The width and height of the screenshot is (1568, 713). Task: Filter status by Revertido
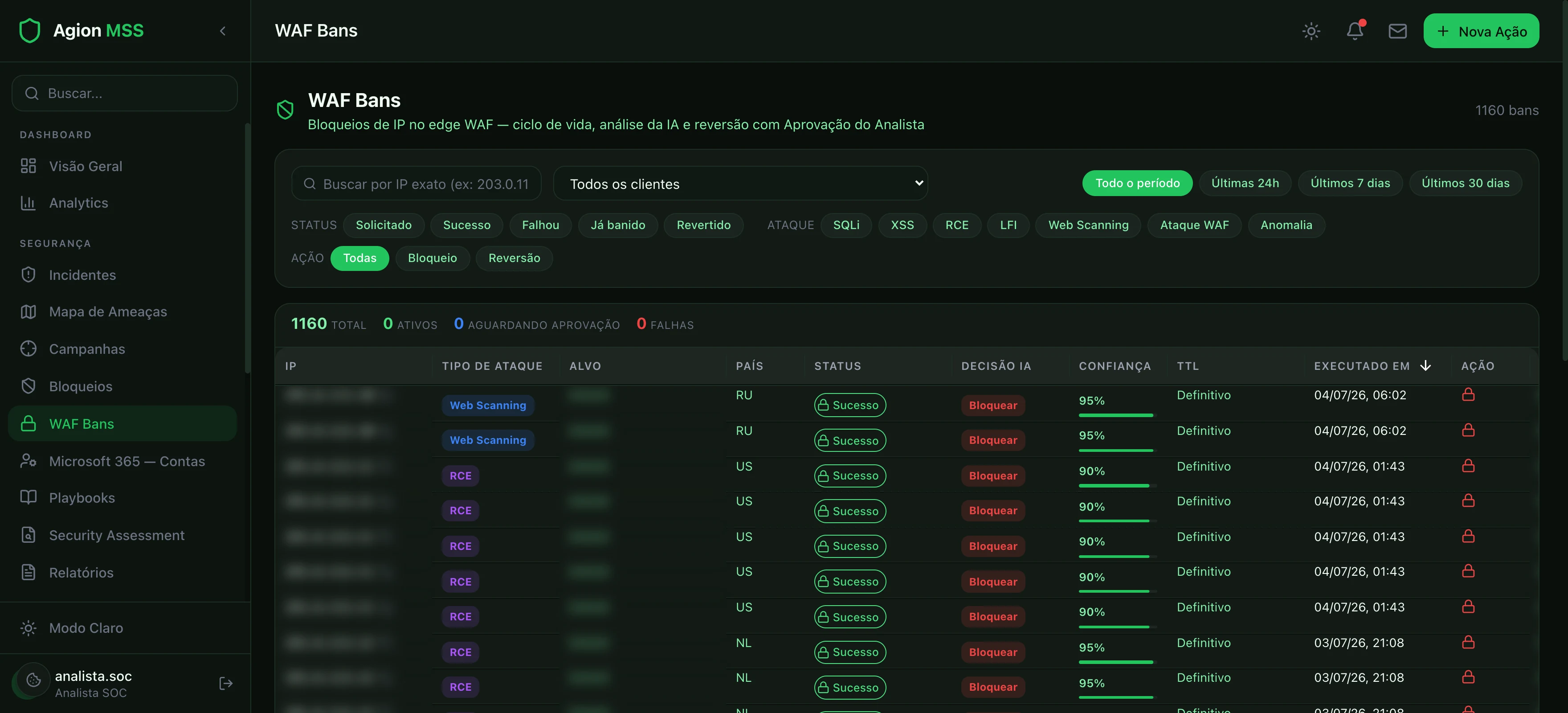(x=704, y=225)
